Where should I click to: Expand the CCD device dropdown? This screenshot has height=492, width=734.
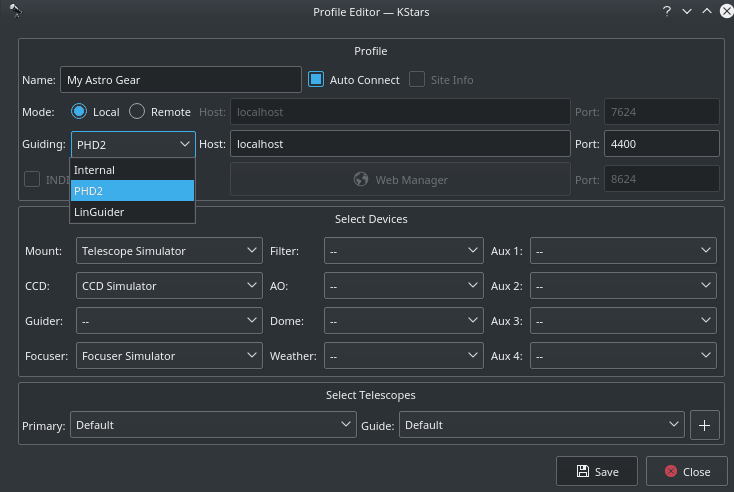(x=169, y=286)
